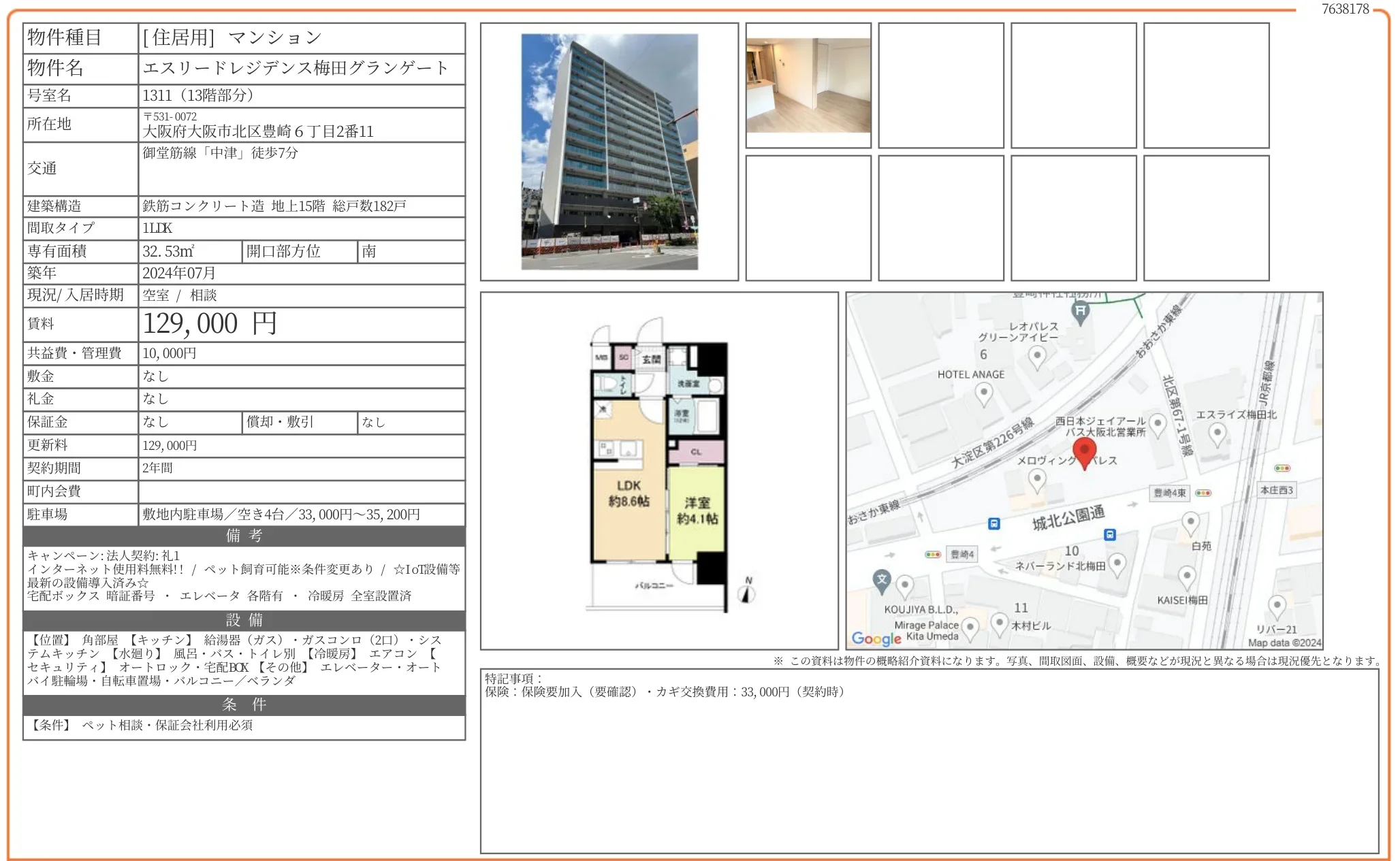
Task: Click the エスライズ梅田北 map pin
Action: pos(1217,432)
